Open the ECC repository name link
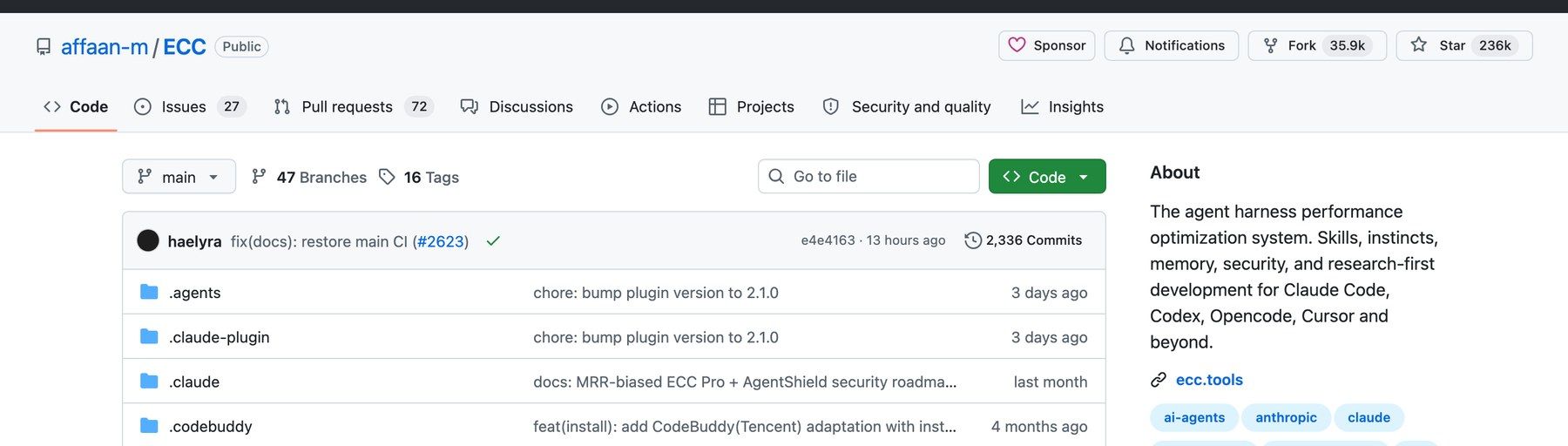The height and width of the screenshot is (446, 1568). pyautogui.click(x=185, y=47)
